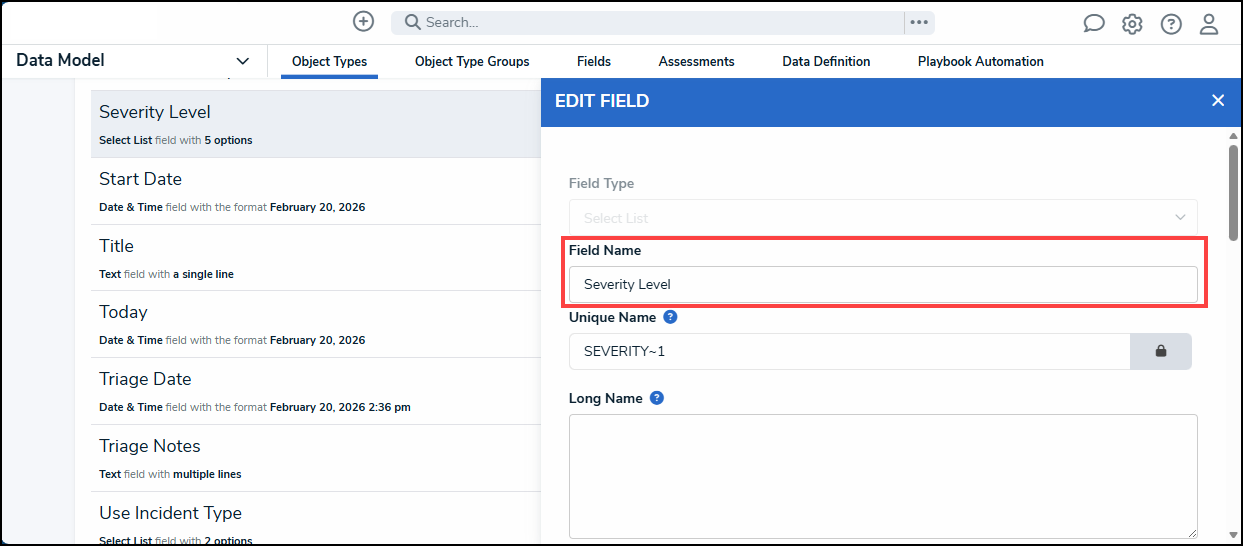Switch to the Fields tab

tap(594, 61)
